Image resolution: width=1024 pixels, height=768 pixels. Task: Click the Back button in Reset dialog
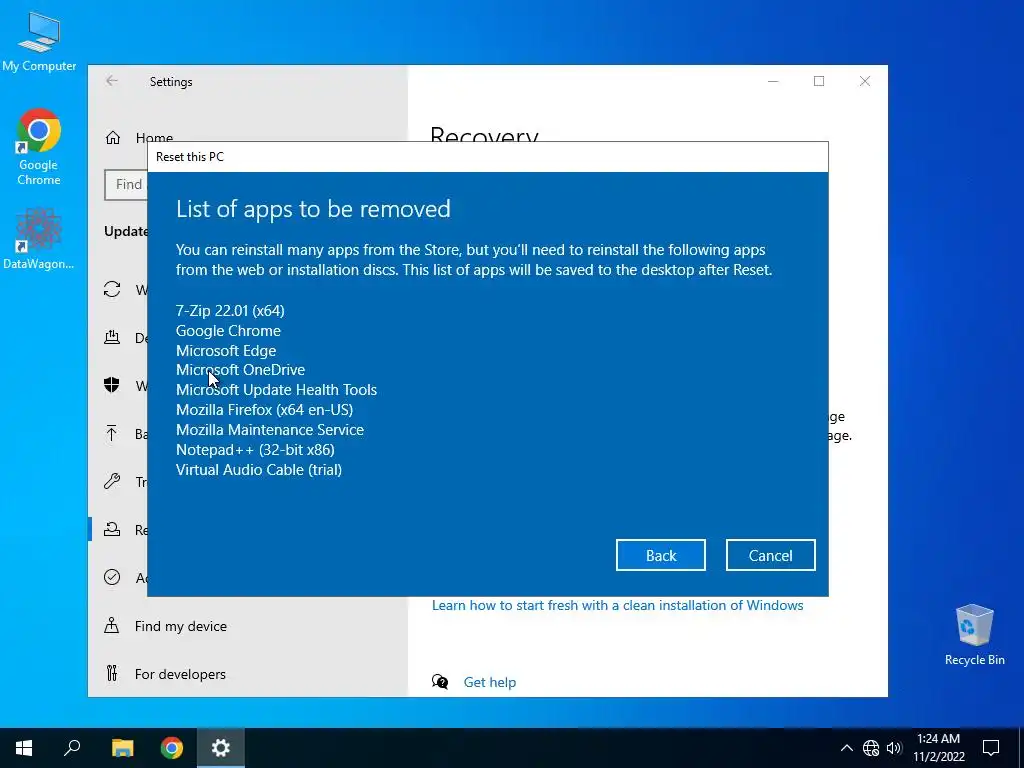(x=660, y=555)
